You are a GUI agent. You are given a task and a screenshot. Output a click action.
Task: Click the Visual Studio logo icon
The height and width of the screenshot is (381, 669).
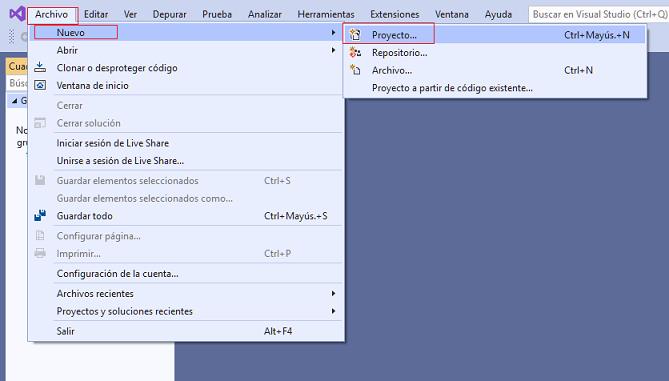pyautogui.click(x=17, y=14)
